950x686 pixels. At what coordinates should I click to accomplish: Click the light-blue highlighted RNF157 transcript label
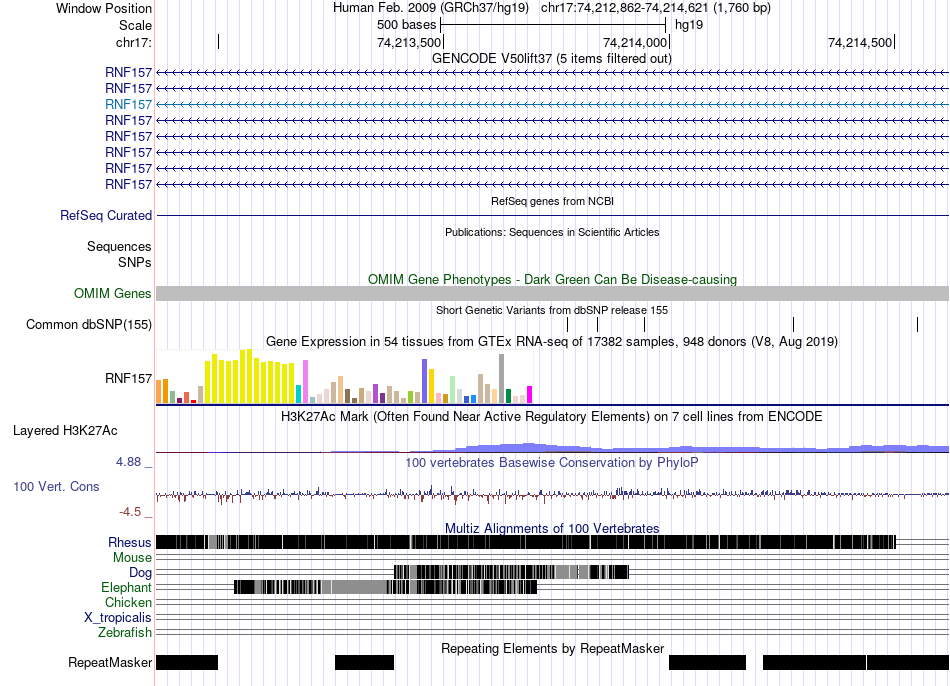[x=128, y=104]
